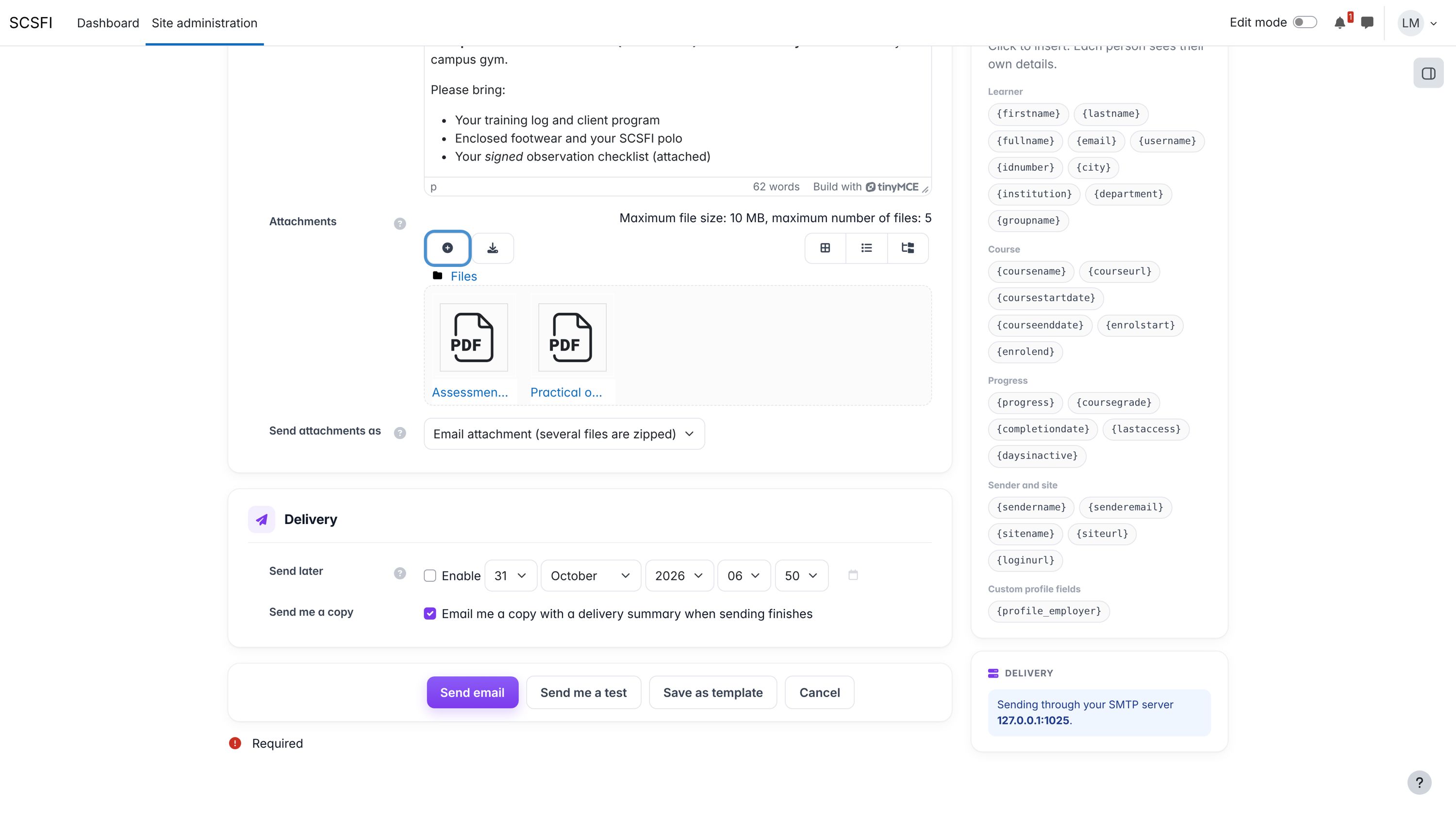Cancel the email form
Viewport: 1456px width, 819px height.
[819, 692]
